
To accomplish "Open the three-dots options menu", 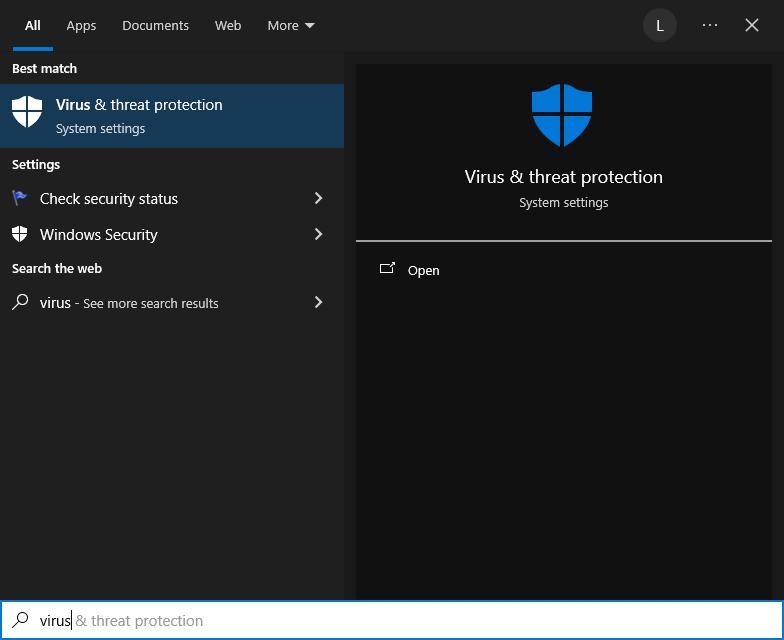I will tap(710, 25).
